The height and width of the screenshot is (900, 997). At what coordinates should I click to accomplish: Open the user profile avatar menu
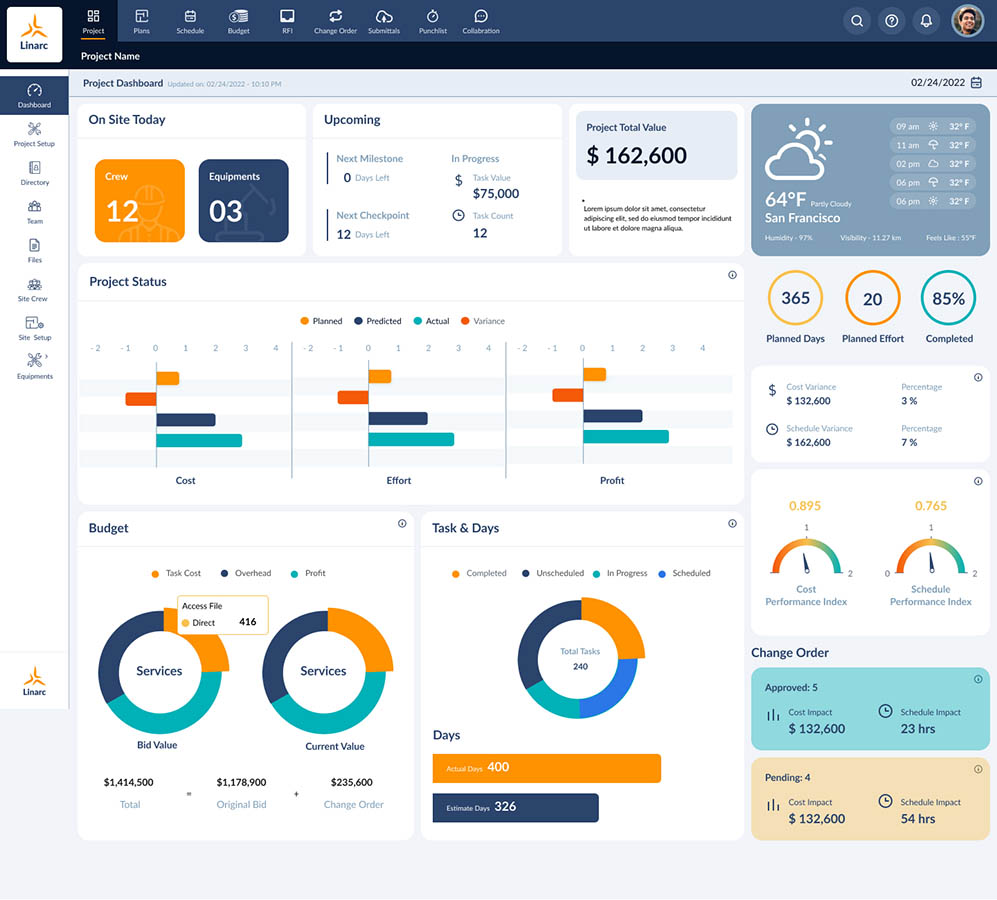[x=968, y=21]
